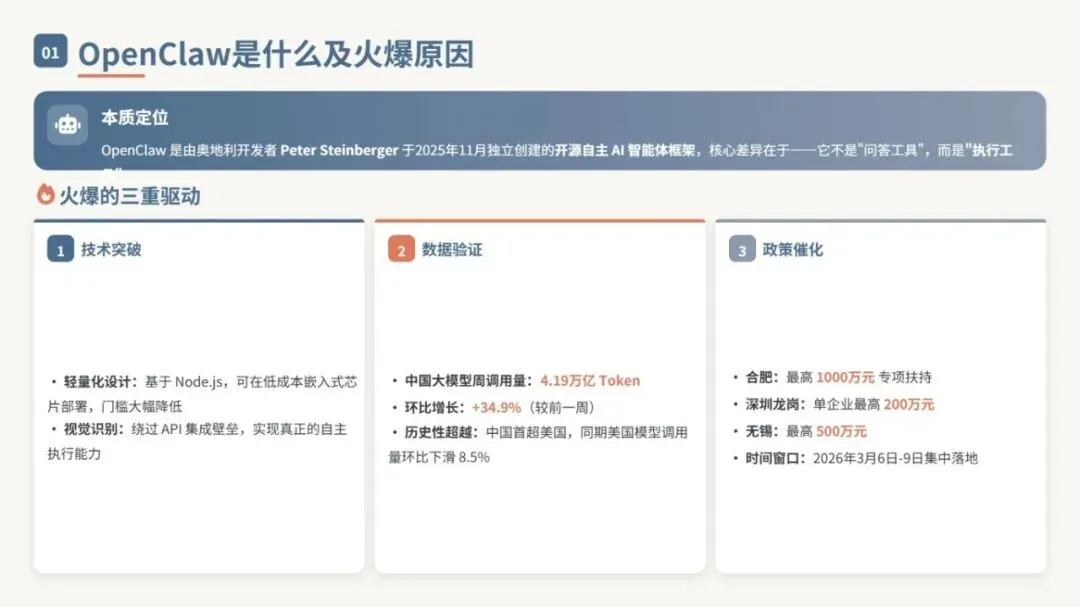This screenshot has height=607, width=1080.
Task: Click the 轻量化设计 bullet label
Action: 101,382
